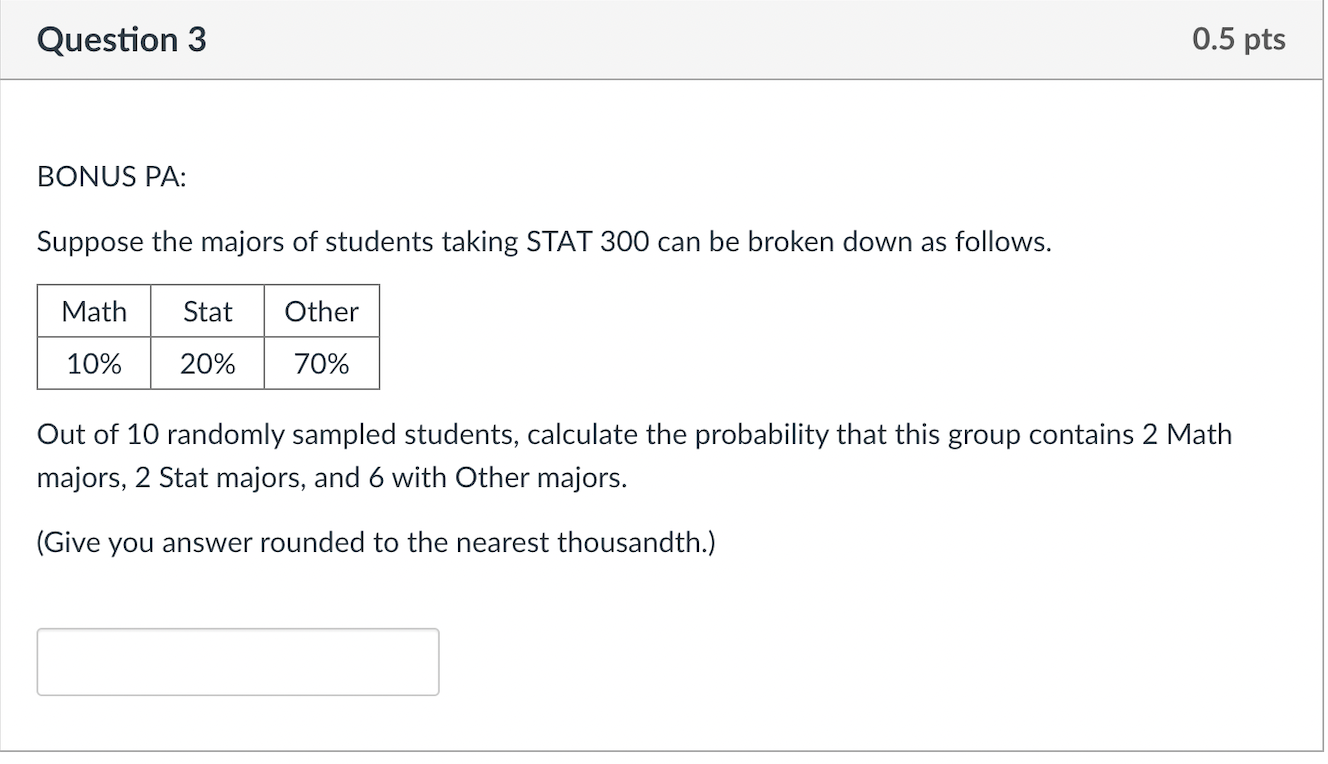1328x764 pixels.
Task: Click the Stat column header cell
Action: [x=206, y=311]
